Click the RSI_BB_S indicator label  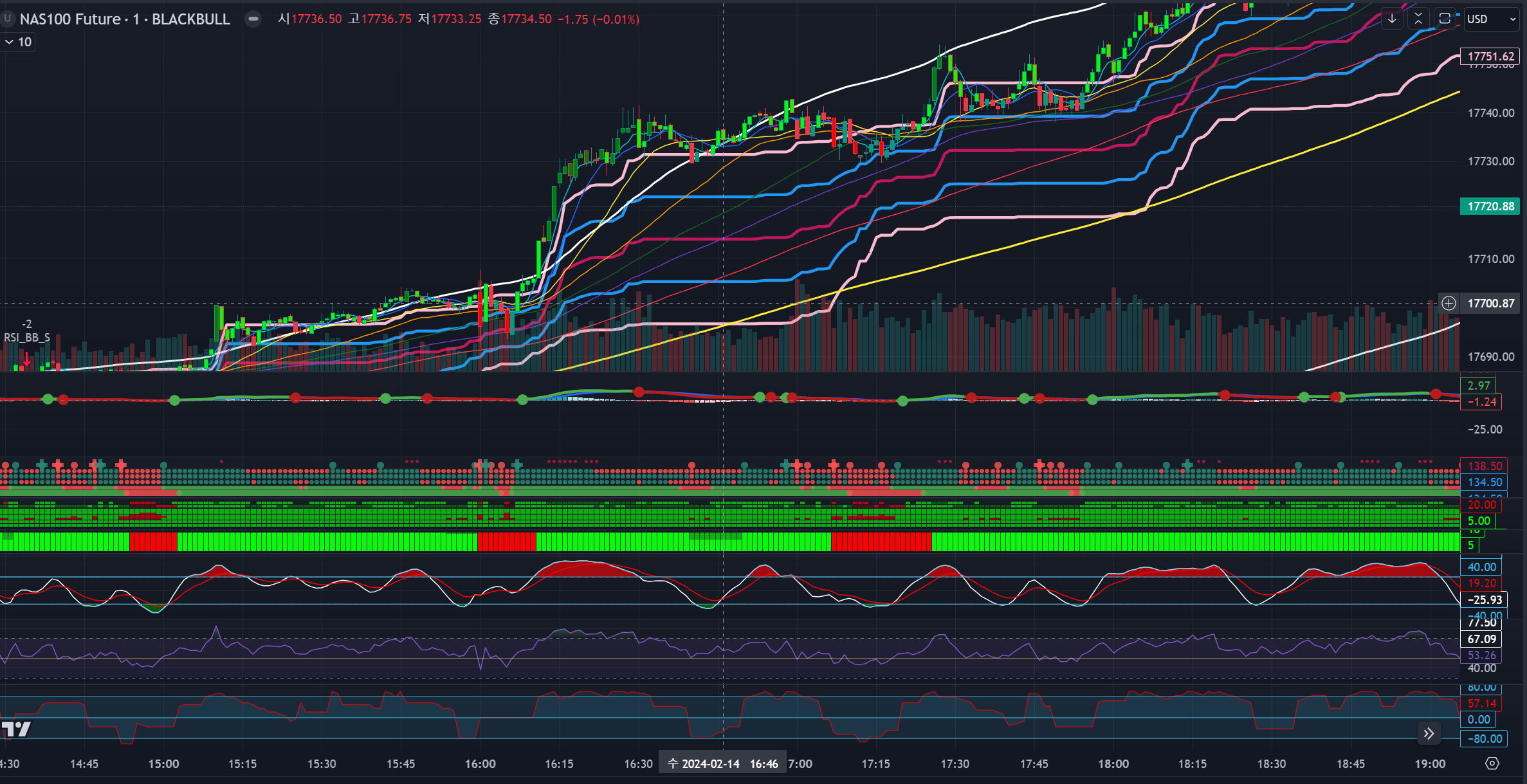[x=27, y=337]
